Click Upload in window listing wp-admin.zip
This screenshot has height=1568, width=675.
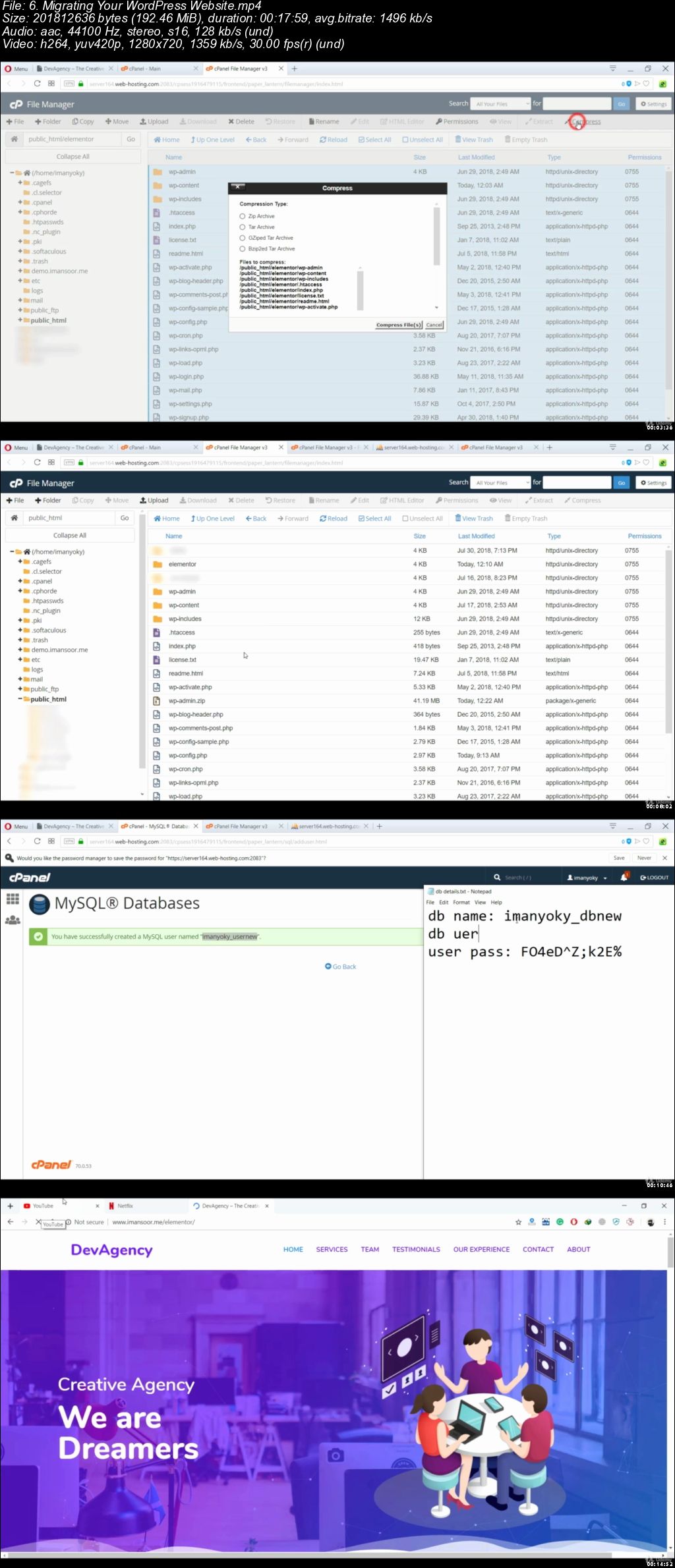pos(154,501)
